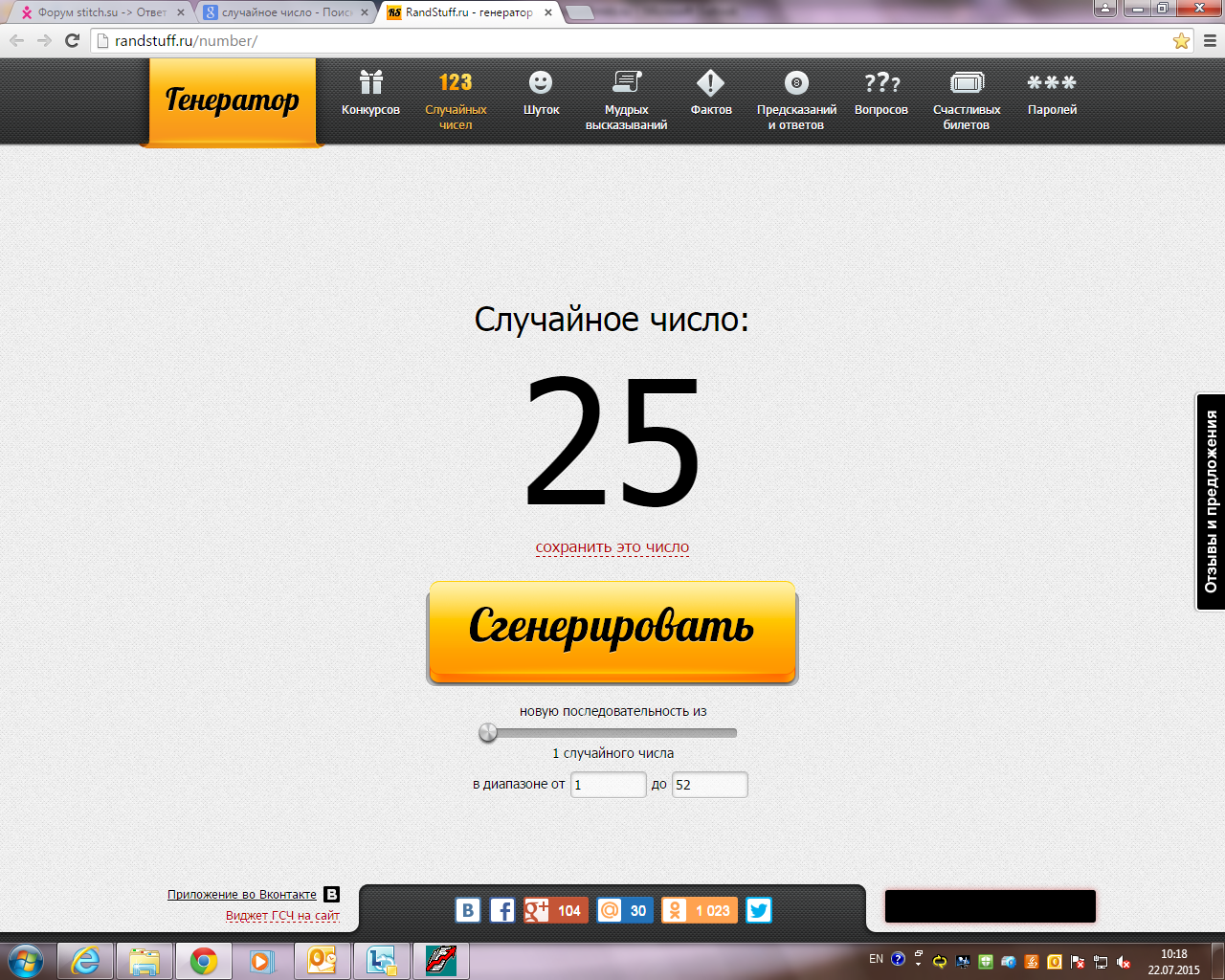Open the Мудрых высказываний scroll generator
Viewport: 1225px width, 980px height.
point(626,99)
